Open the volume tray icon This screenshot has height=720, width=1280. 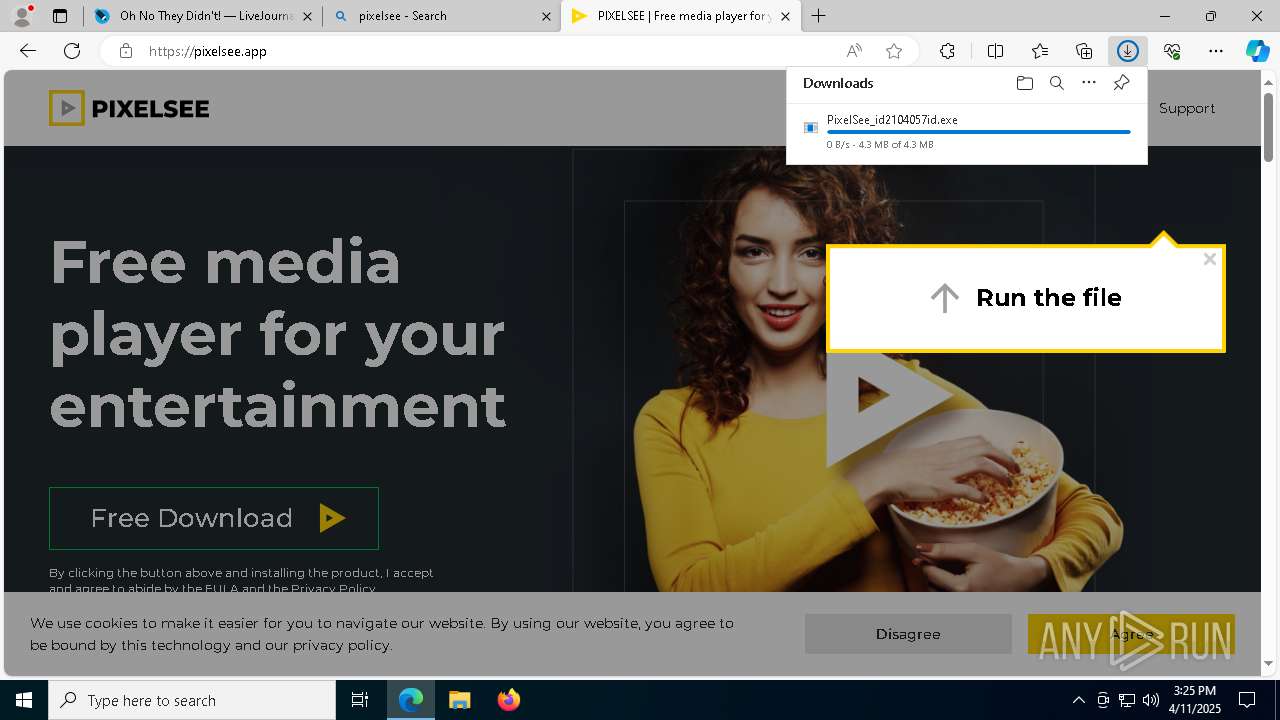point(1150,700)
